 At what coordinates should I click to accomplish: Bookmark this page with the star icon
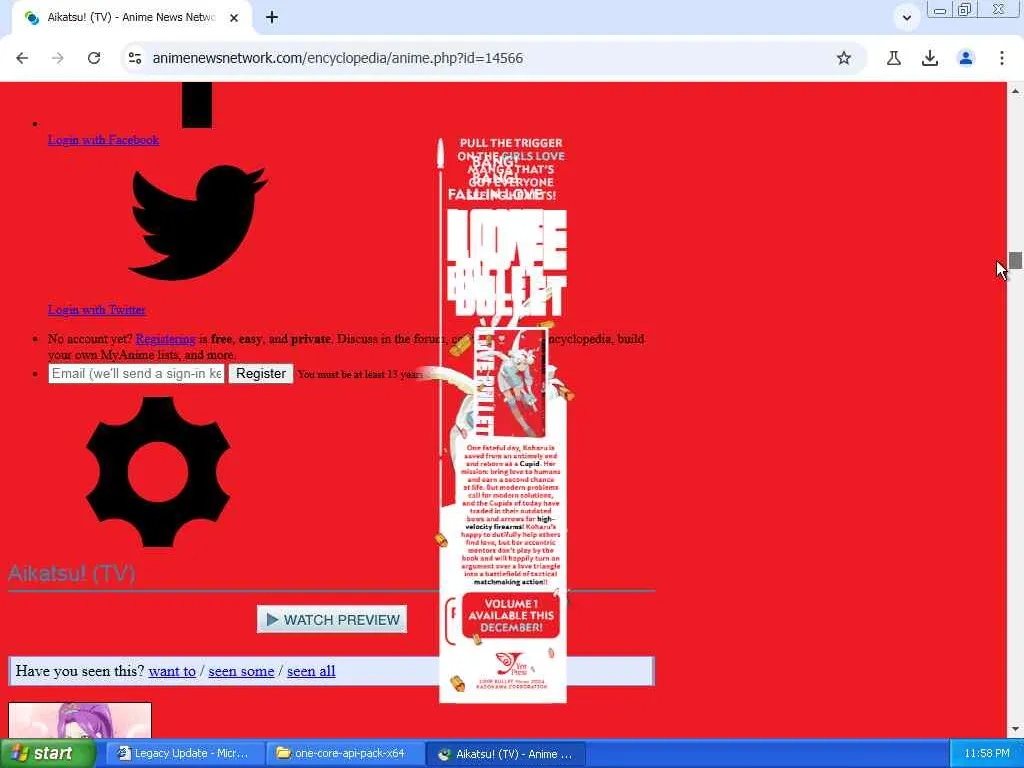(x=844, y=58)
